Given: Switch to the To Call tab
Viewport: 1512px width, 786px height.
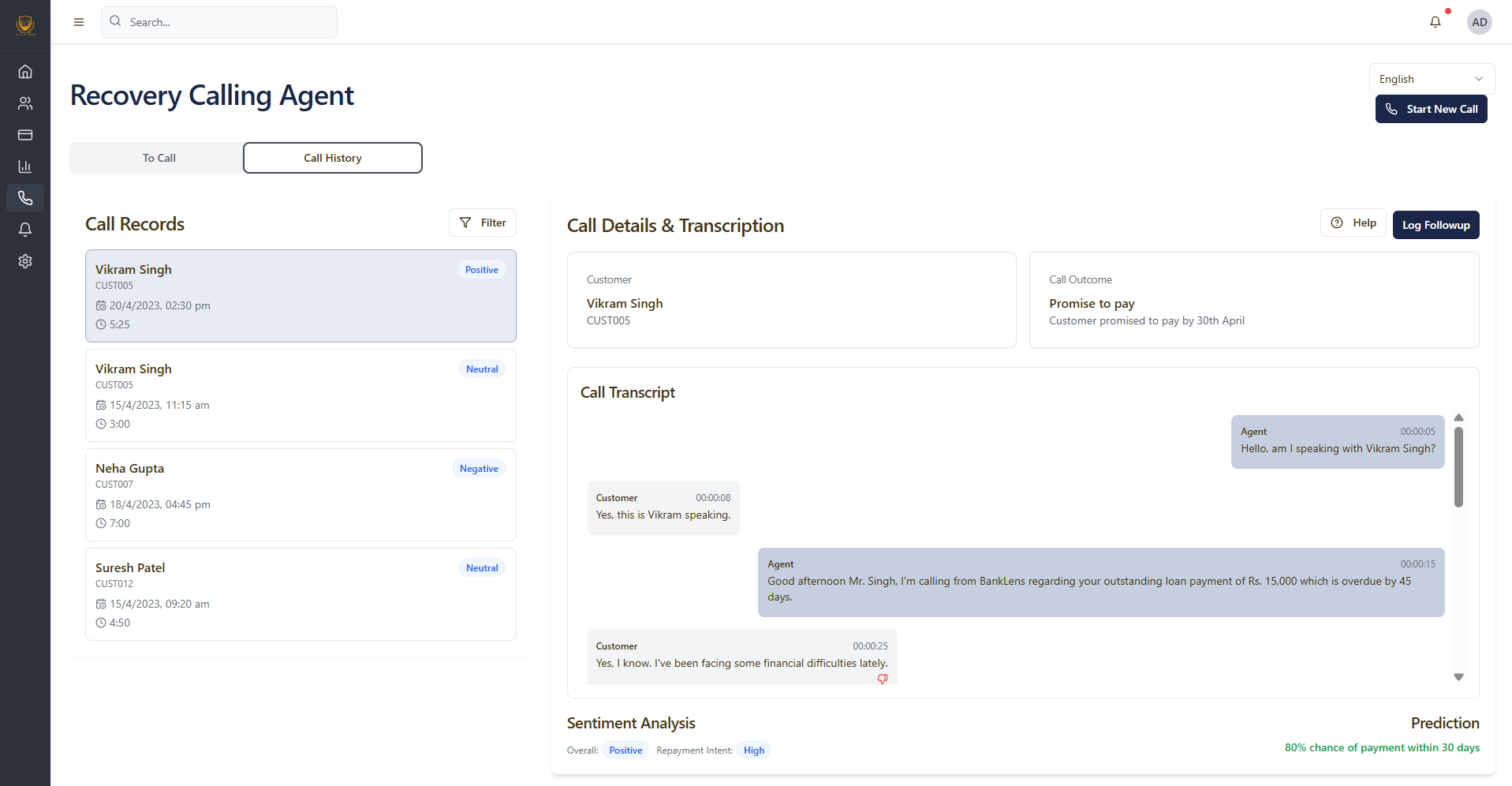Looking at the screenshot, I should (x=159, y=158).
